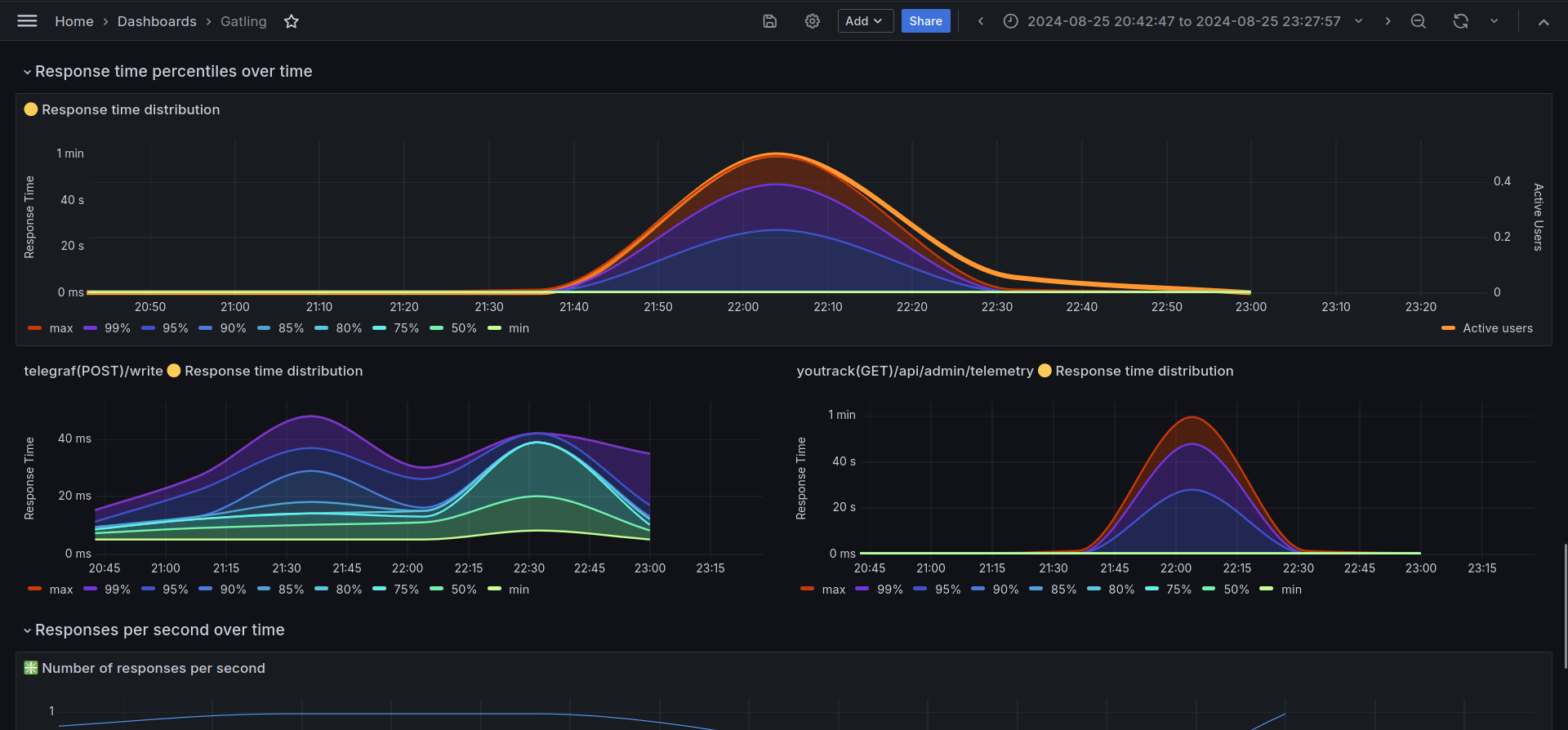
Task: Click the 99% color swatch in youtrack legend
Action: pyautogui.click(x=862, y=589)
